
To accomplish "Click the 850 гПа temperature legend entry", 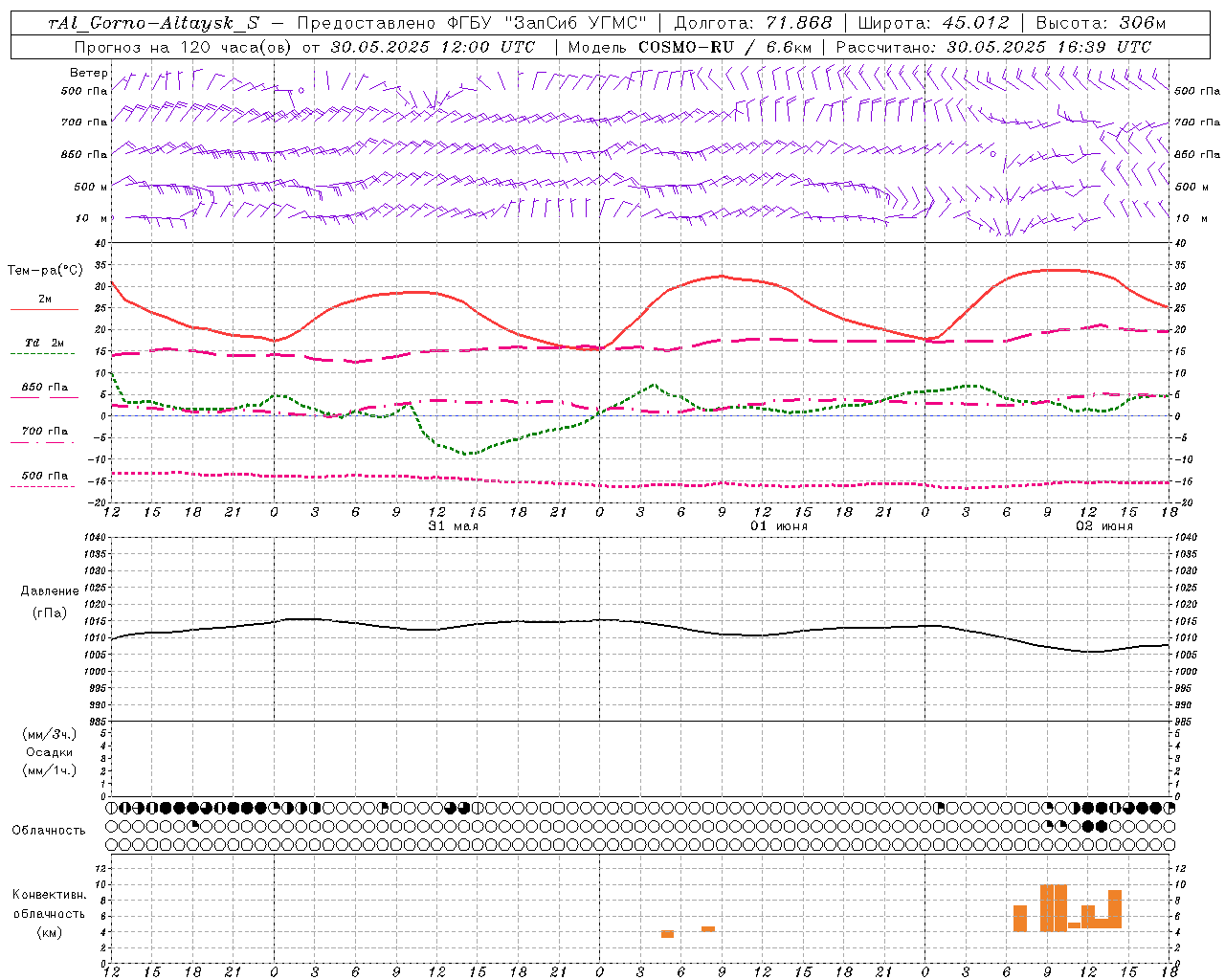I will 45,388.
